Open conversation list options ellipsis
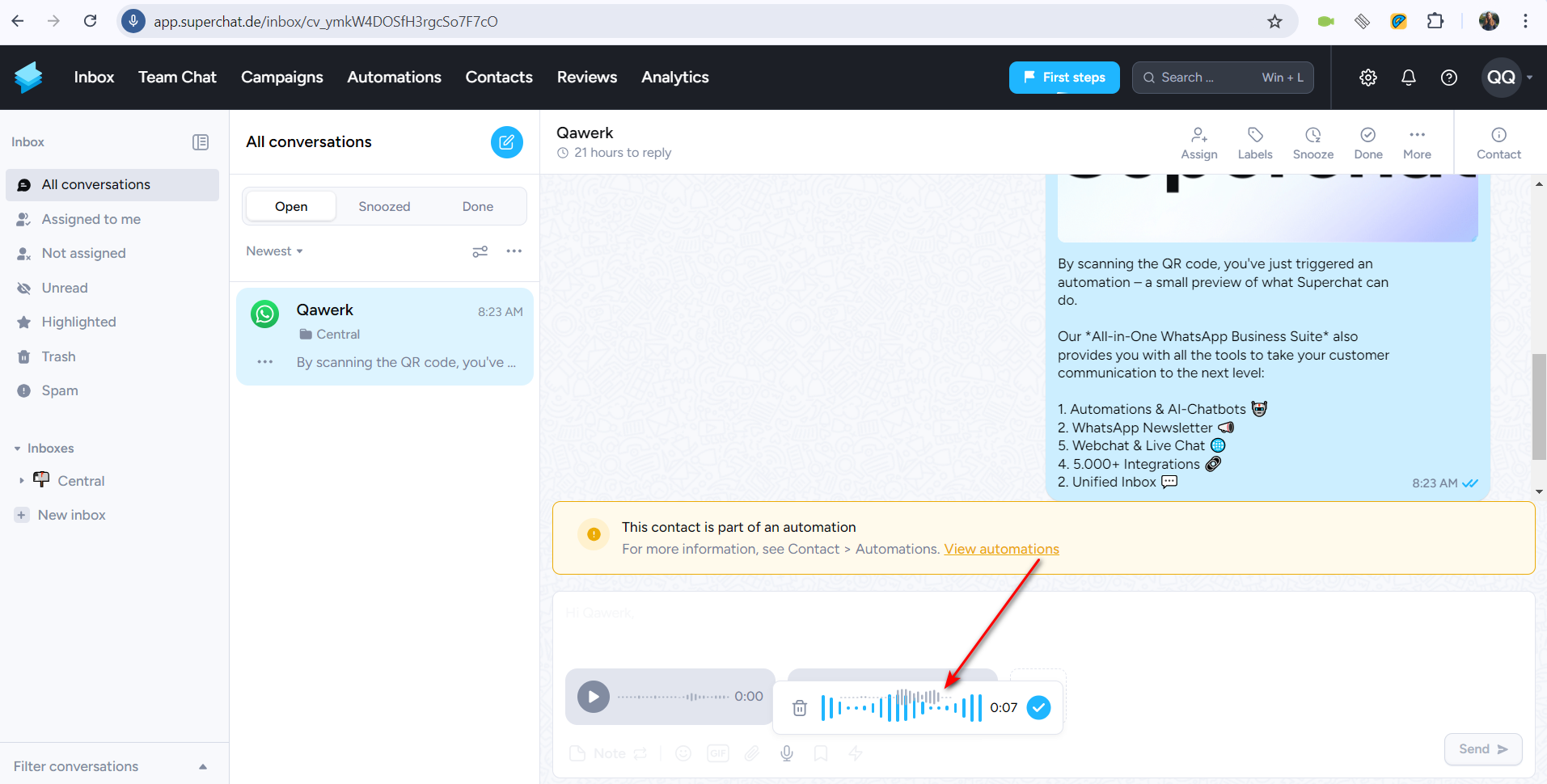Screen dimensions: 1547x784 514,251
